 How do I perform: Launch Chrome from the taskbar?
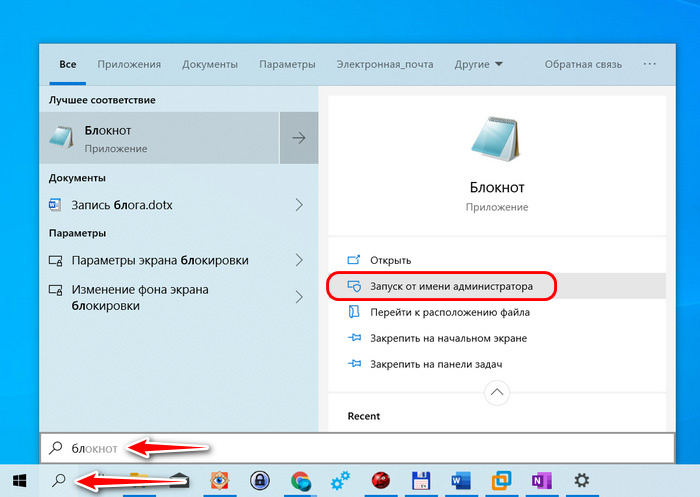coord(300,481)
